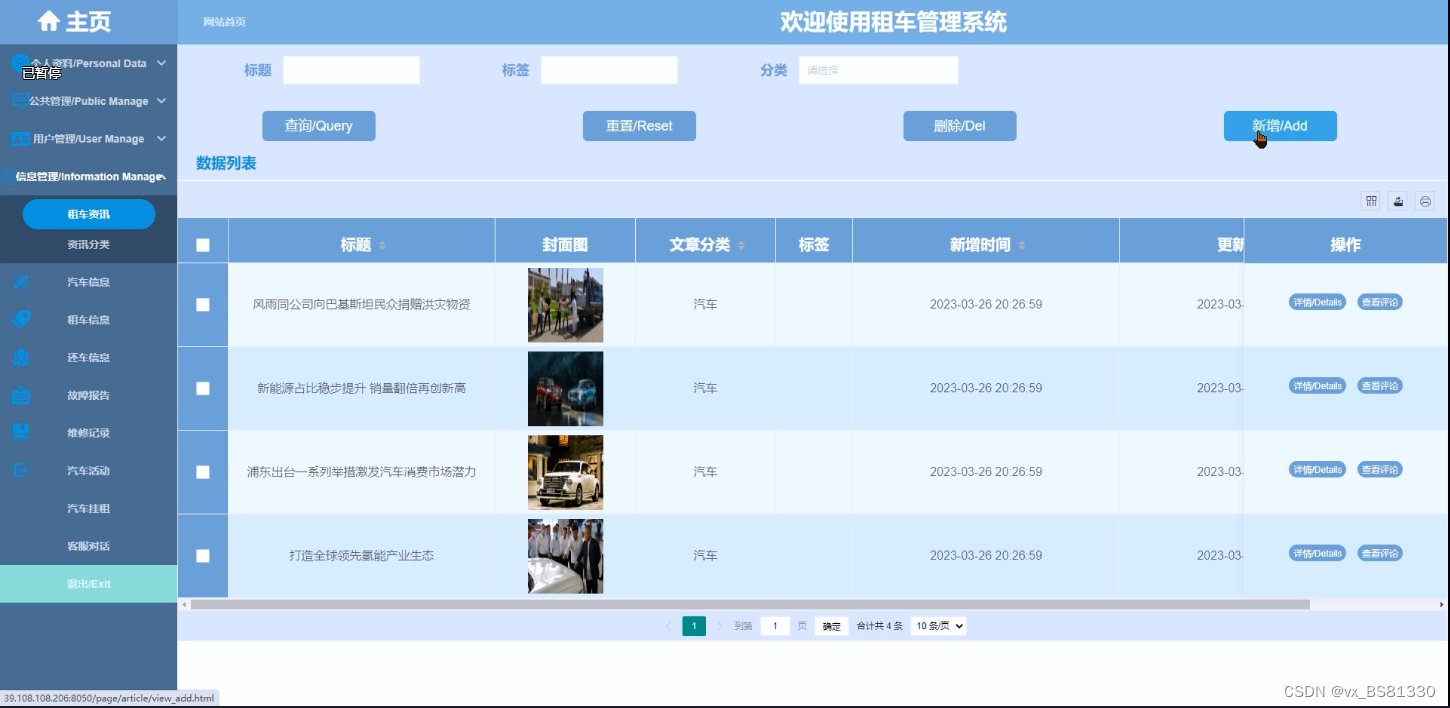Viewport: 1450px width, 708px height.
Task: Click the tag icon beside 租车信息
Action: click(21, 320)
